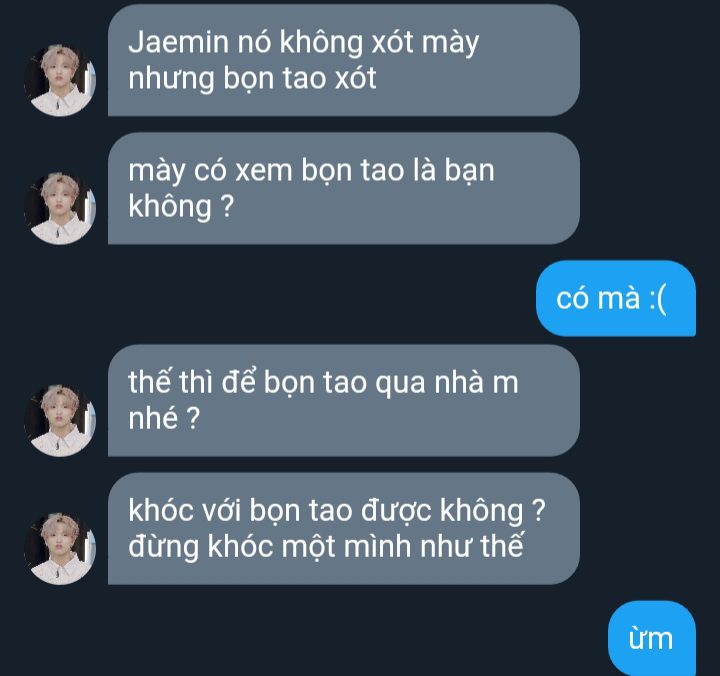Screen dimensions: 720x676
Task: Click the line 'nhưng bọn tao xót'
Action: 253,79
